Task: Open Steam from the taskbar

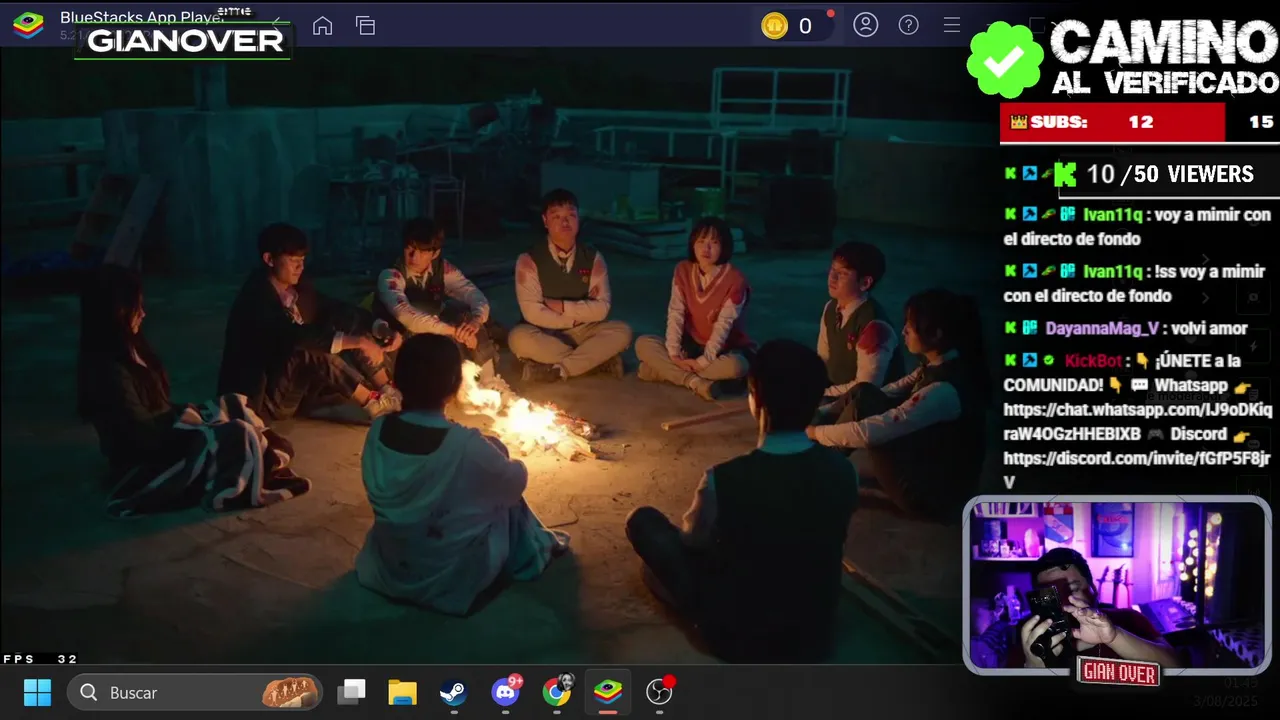Action: pyautogui.click(x=453, y=692)
